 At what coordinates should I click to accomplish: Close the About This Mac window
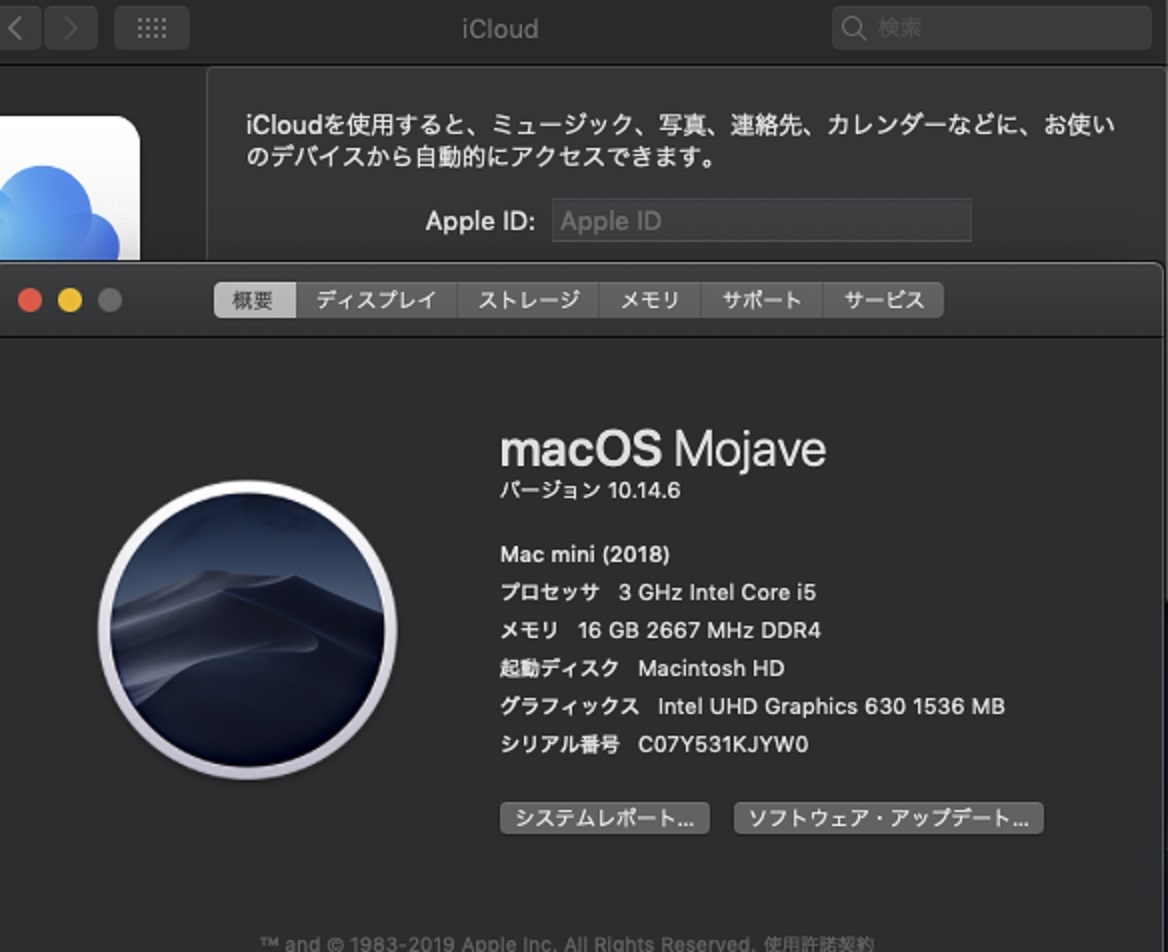tap(30, 300)
